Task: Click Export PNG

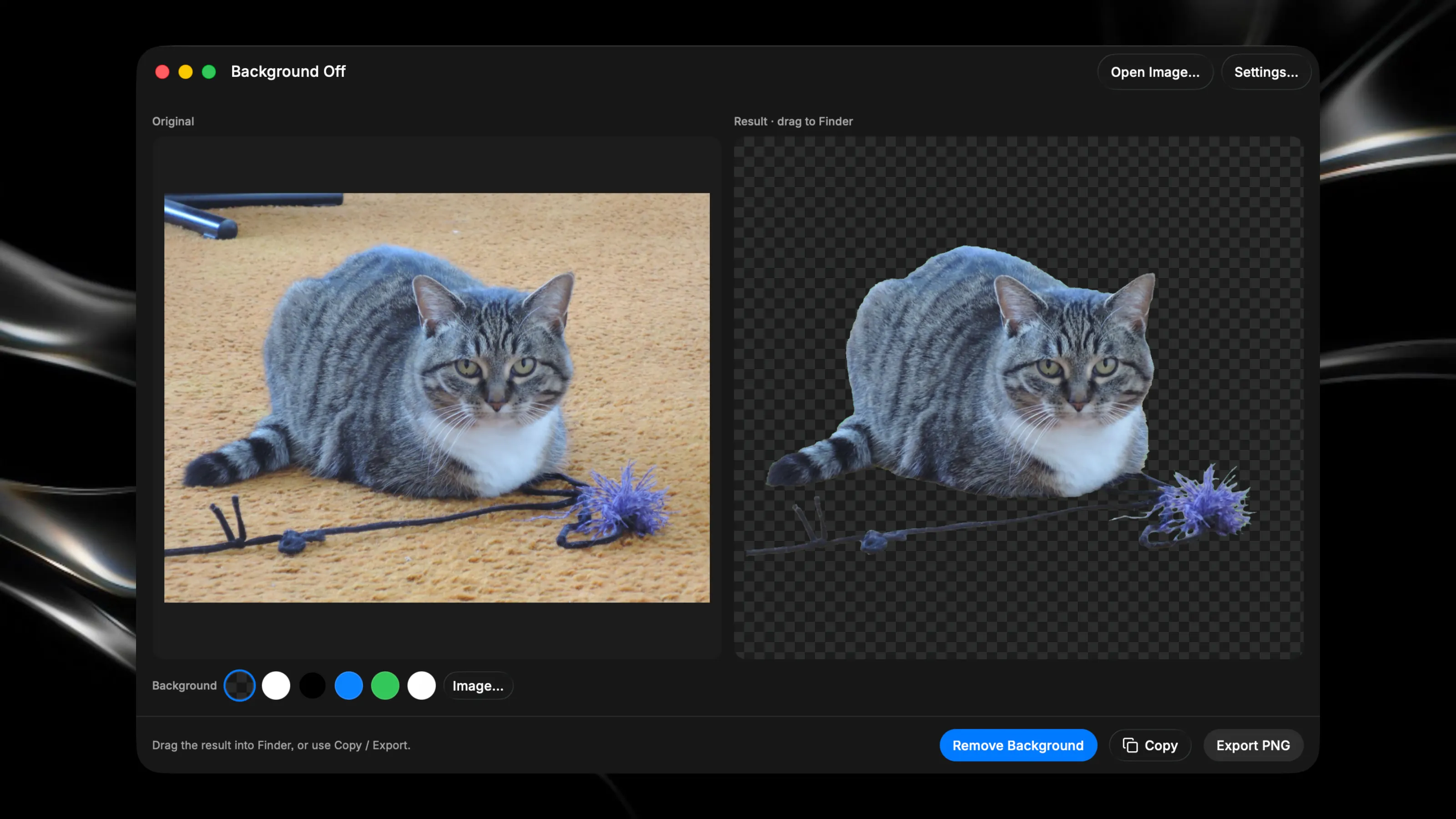Action: [1253, 745]
